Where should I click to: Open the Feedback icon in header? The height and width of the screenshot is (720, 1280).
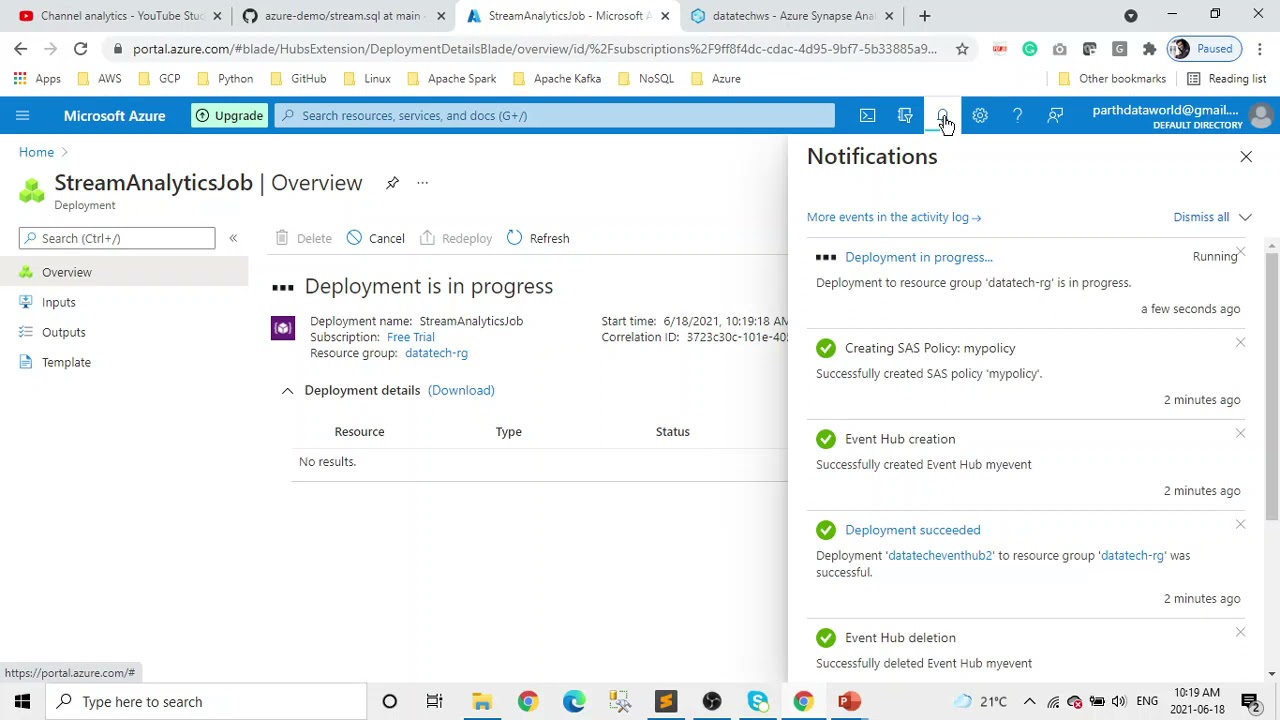click(x=1055, y=116)
